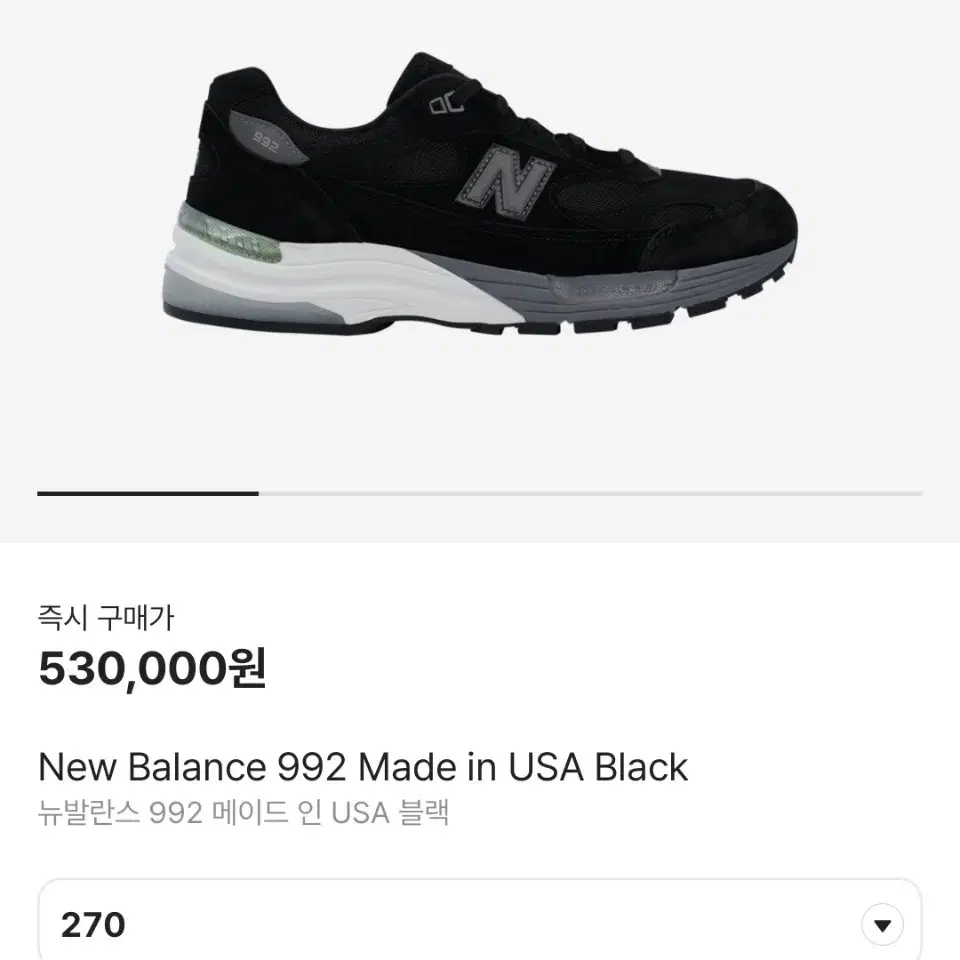Click the 즉시 구매가 label
960x960 pixels.
pyautogui.click(x=105, y=619)
